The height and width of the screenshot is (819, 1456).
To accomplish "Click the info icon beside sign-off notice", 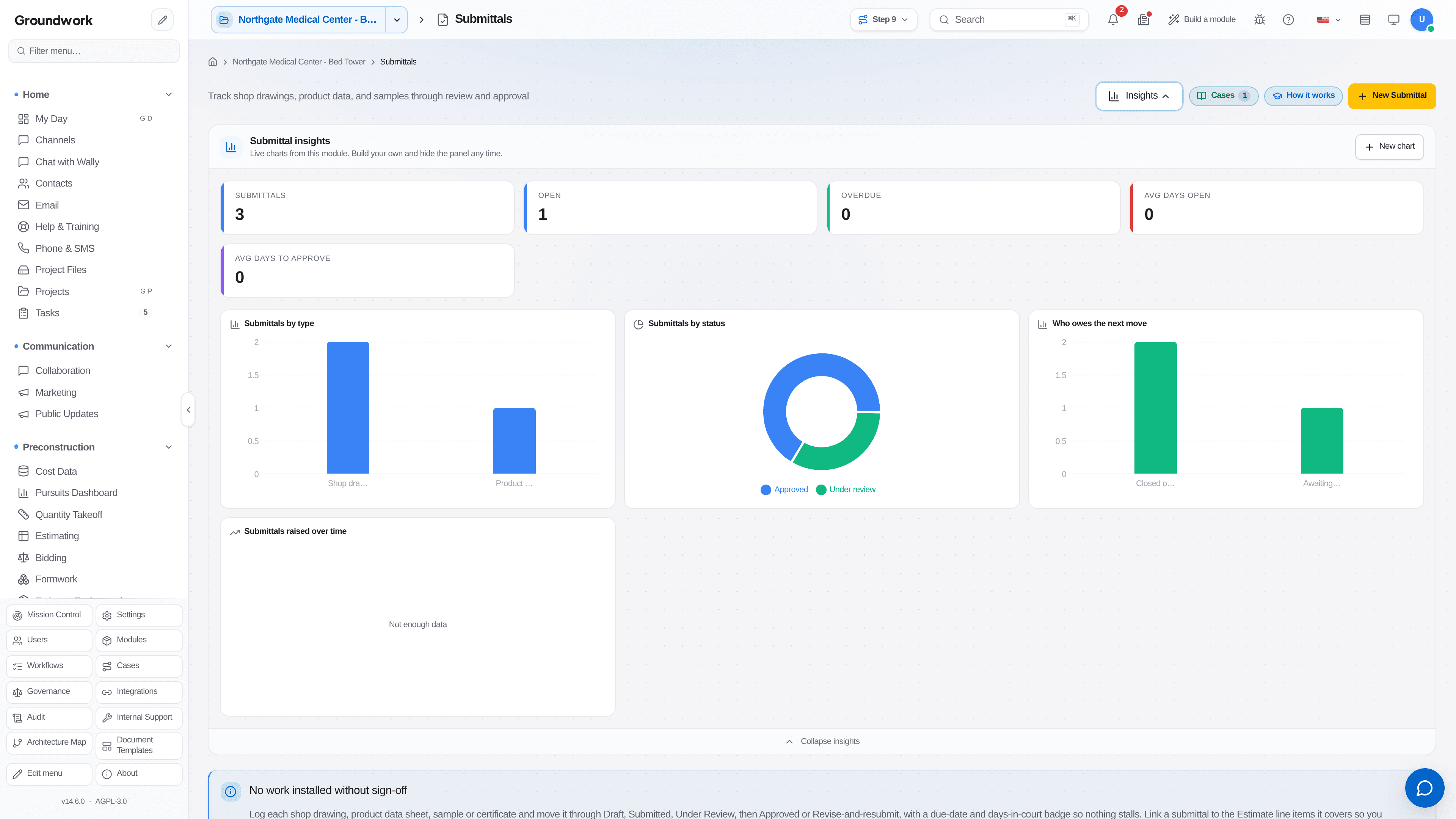I will click(231, 791).
